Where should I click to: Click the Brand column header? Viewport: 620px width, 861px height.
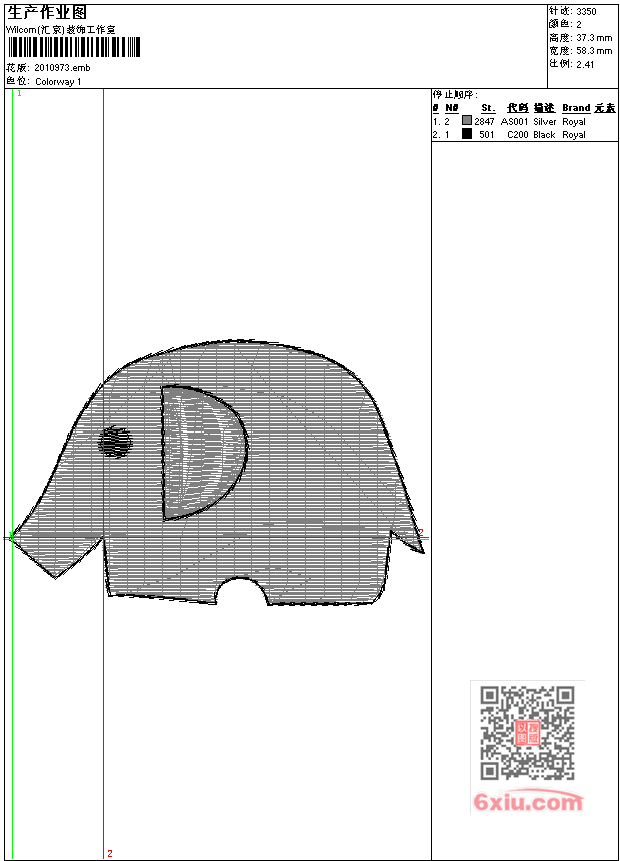tap(576, 108)
